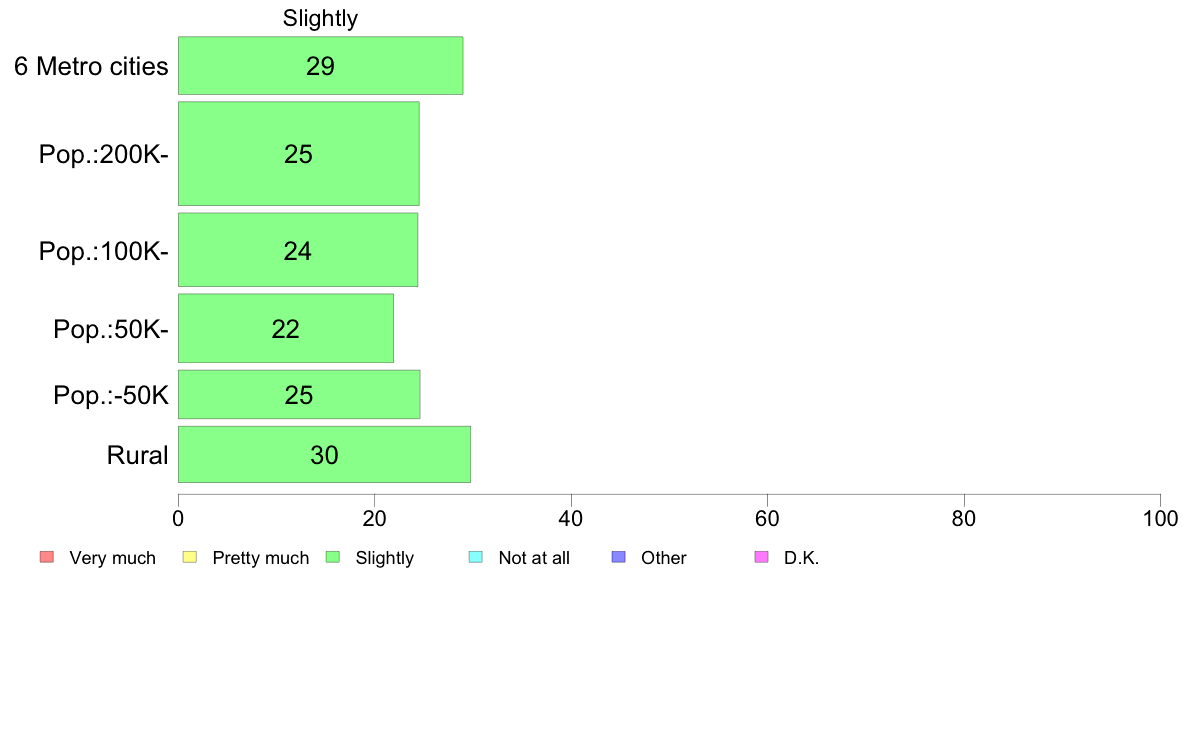This screenshot has height=736, width=1188.
Task: Click the yellow Pretty much legend swatch
Action: point(189,557)
